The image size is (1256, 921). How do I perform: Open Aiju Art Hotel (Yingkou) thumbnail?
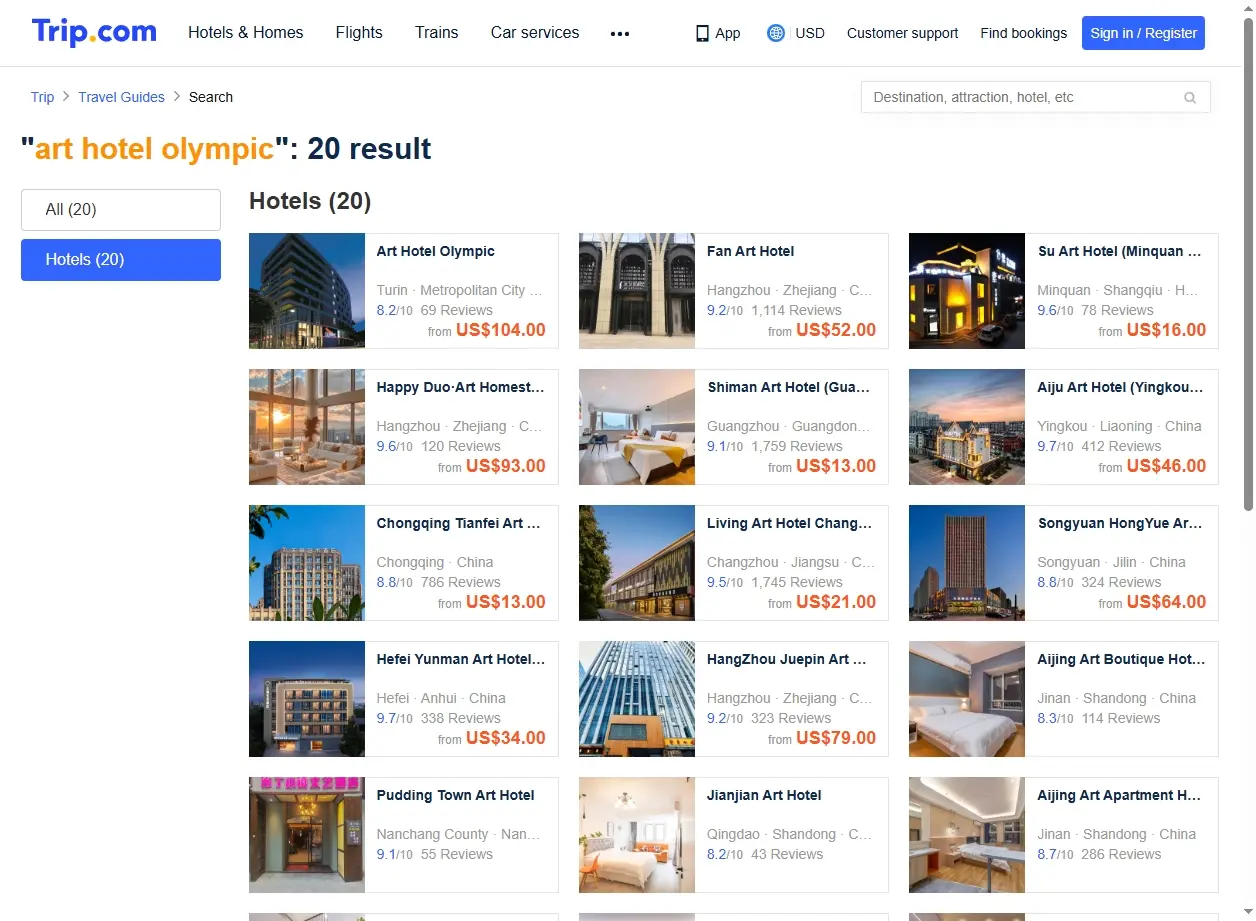[x=967, y=427]
